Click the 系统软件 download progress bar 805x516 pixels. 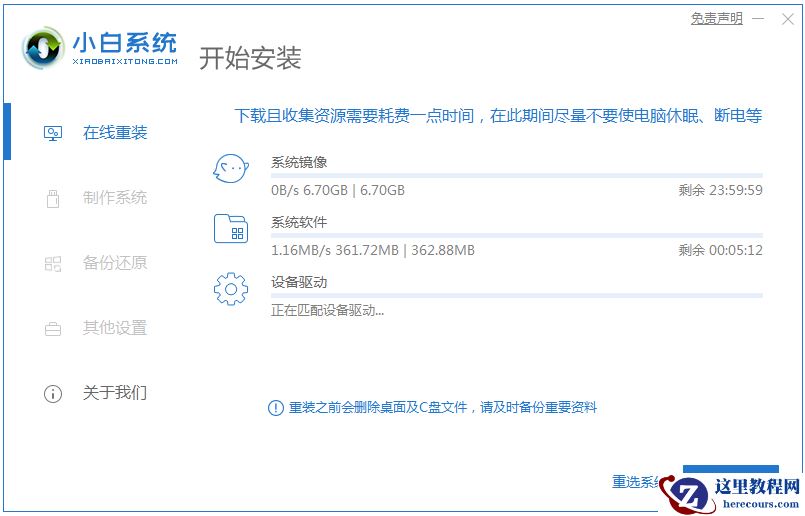(516, 236)
